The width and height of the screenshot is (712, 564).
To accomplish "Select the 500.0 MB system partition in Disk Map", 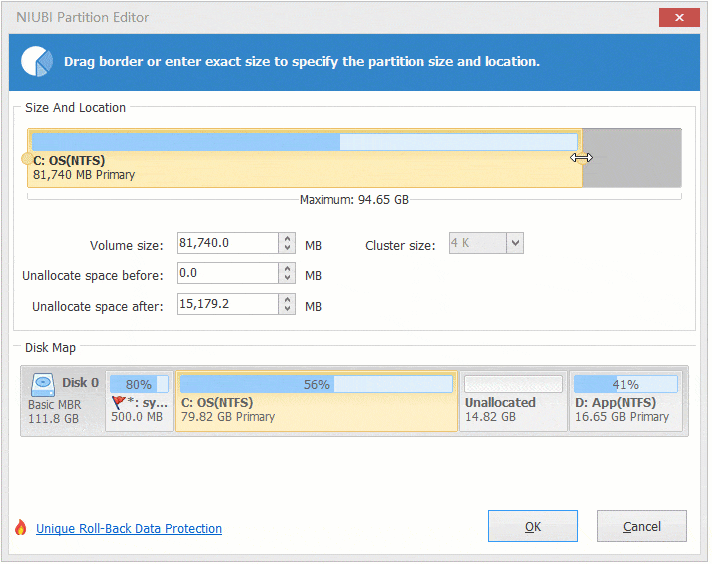I will (139, 401).
